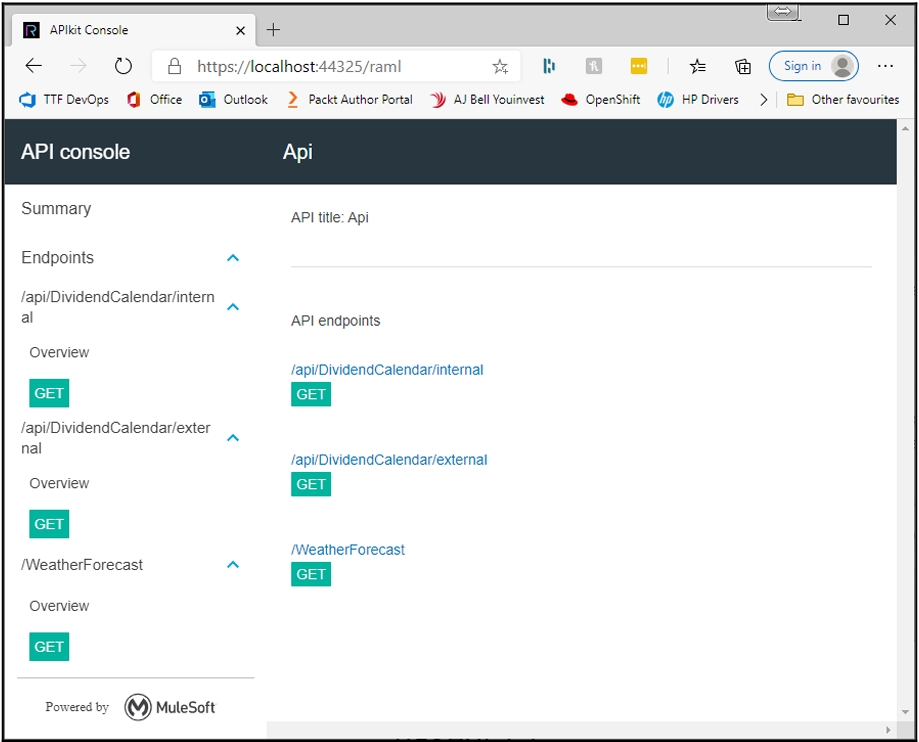Select Summary in the sidebar

pyautogui.click(x=56, y=209)
